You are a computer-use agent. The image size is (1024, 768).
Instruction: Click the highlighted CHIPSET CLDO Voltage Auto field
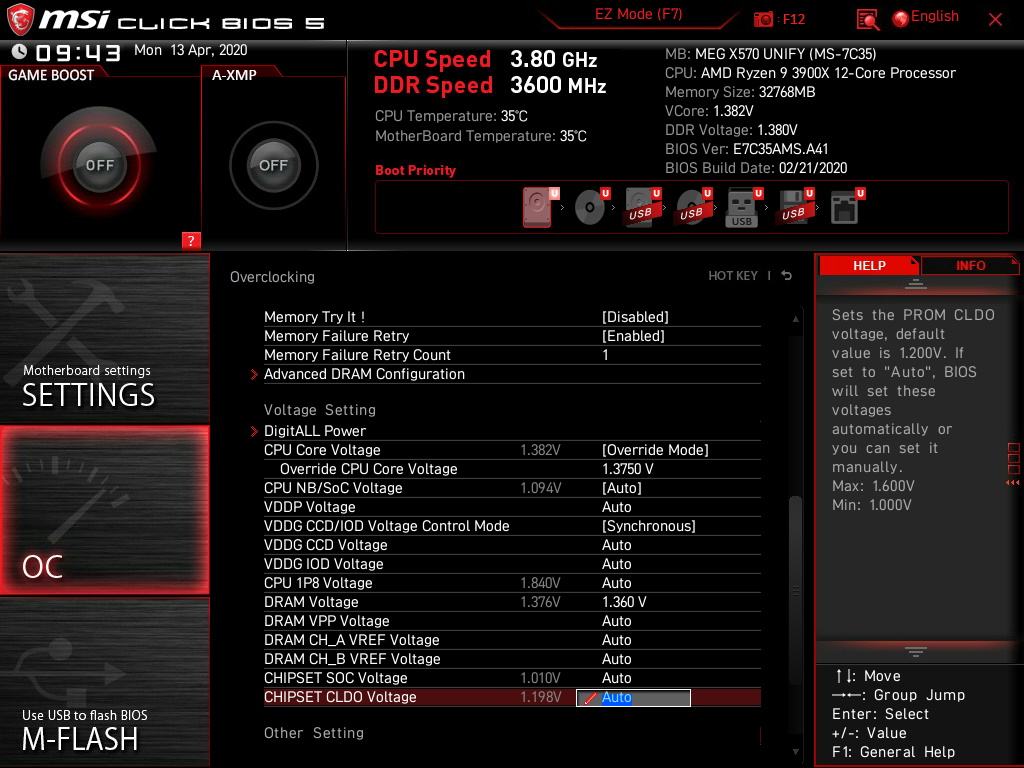pos(633,697)
